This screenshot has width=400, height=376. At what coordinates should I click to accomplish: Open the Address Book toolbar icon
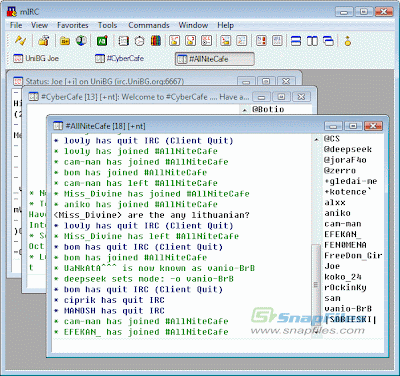click(x=124, y=41)
